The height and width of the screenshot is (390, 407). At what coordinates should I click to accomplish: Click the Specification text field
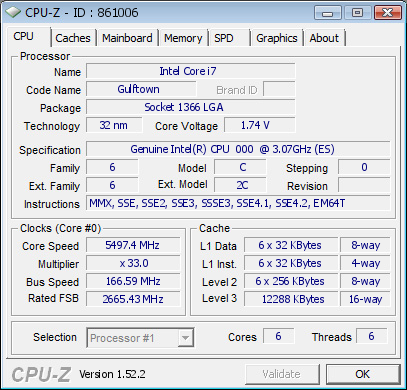pos(238,149)
